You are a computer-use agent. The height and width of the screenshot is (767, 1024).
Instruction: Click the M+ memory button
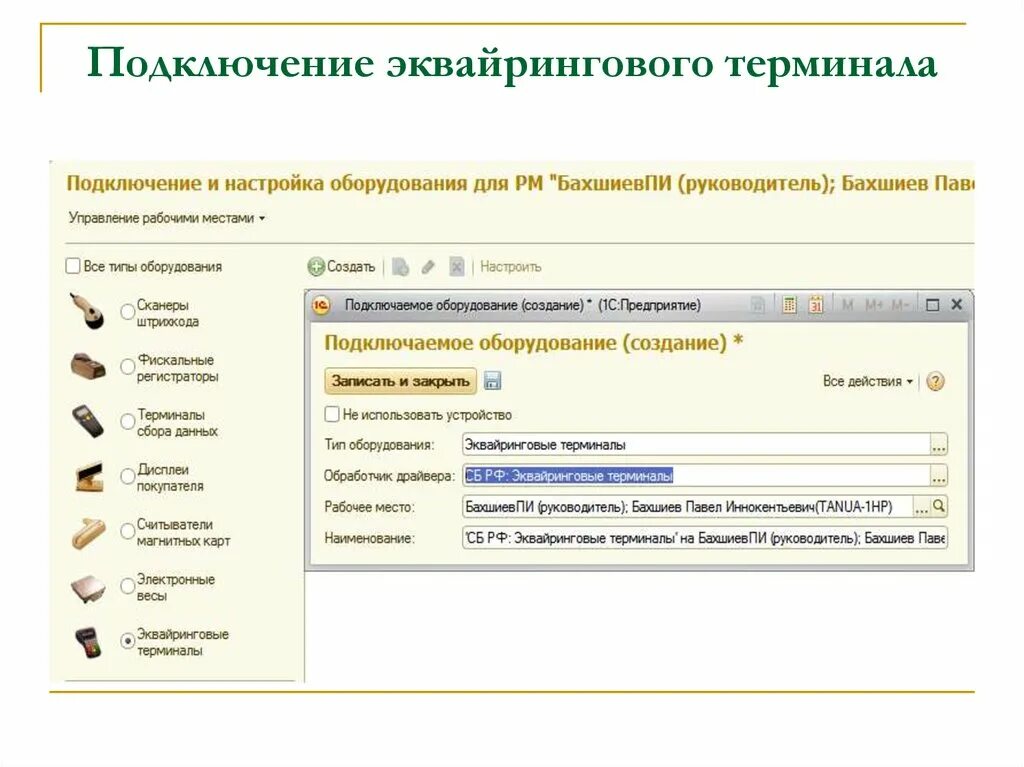874,304
